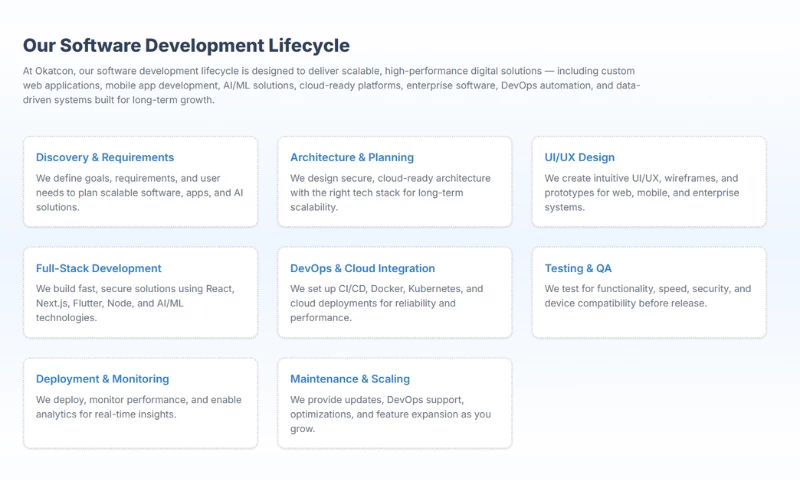Click the Deployment & Monitoring title
The image size is (800, 480).
[x=102, y=379]
